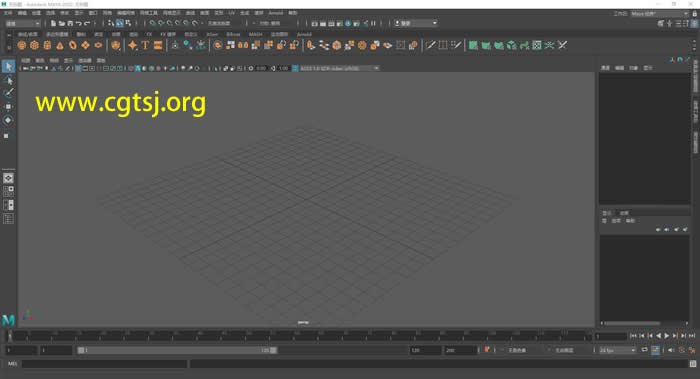The image size is (700, 379).
Task: Create a polygon plane from the shelf
Action: 85,45
